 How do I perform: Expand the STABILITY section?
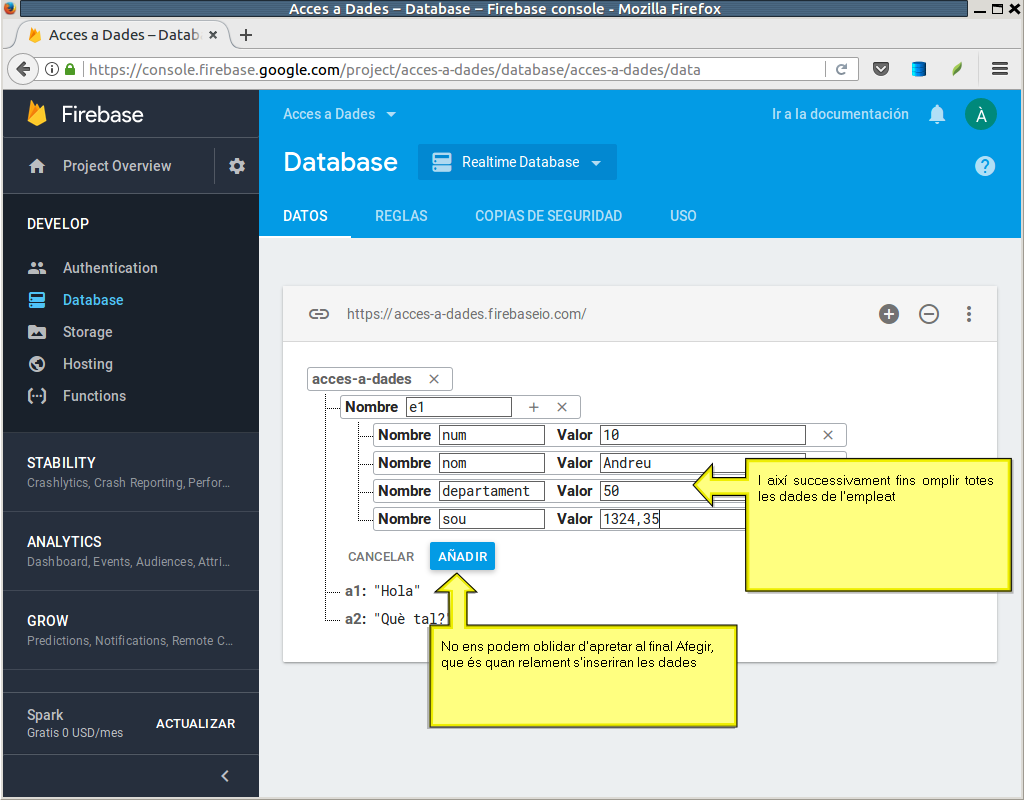[129, 472]
